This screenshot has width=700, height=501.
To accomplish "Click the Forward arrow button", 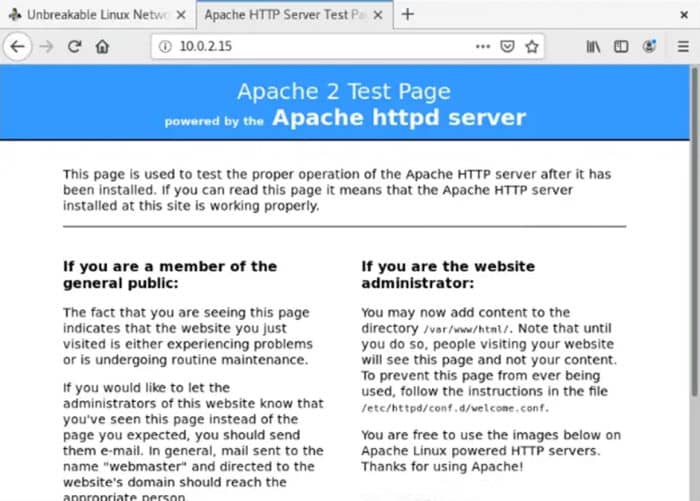I will [46, 46].
